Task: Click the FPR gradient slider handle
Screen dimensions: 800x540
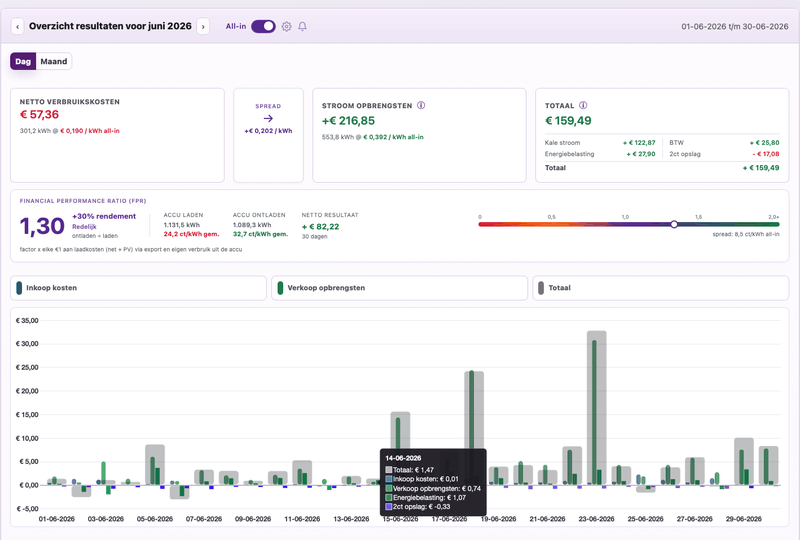Action: click(x=674, y=224)
